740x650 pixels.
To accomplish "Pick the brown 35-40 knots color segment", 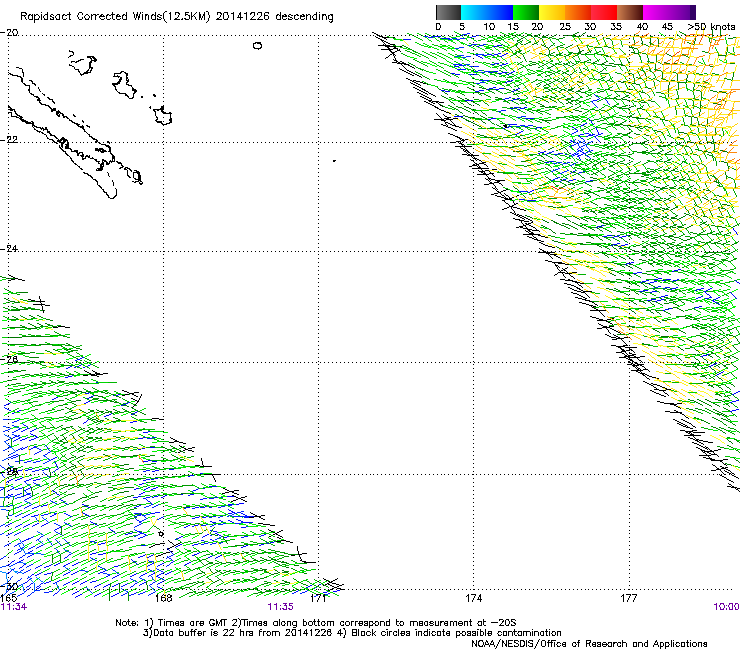I will tap(630, 12).
